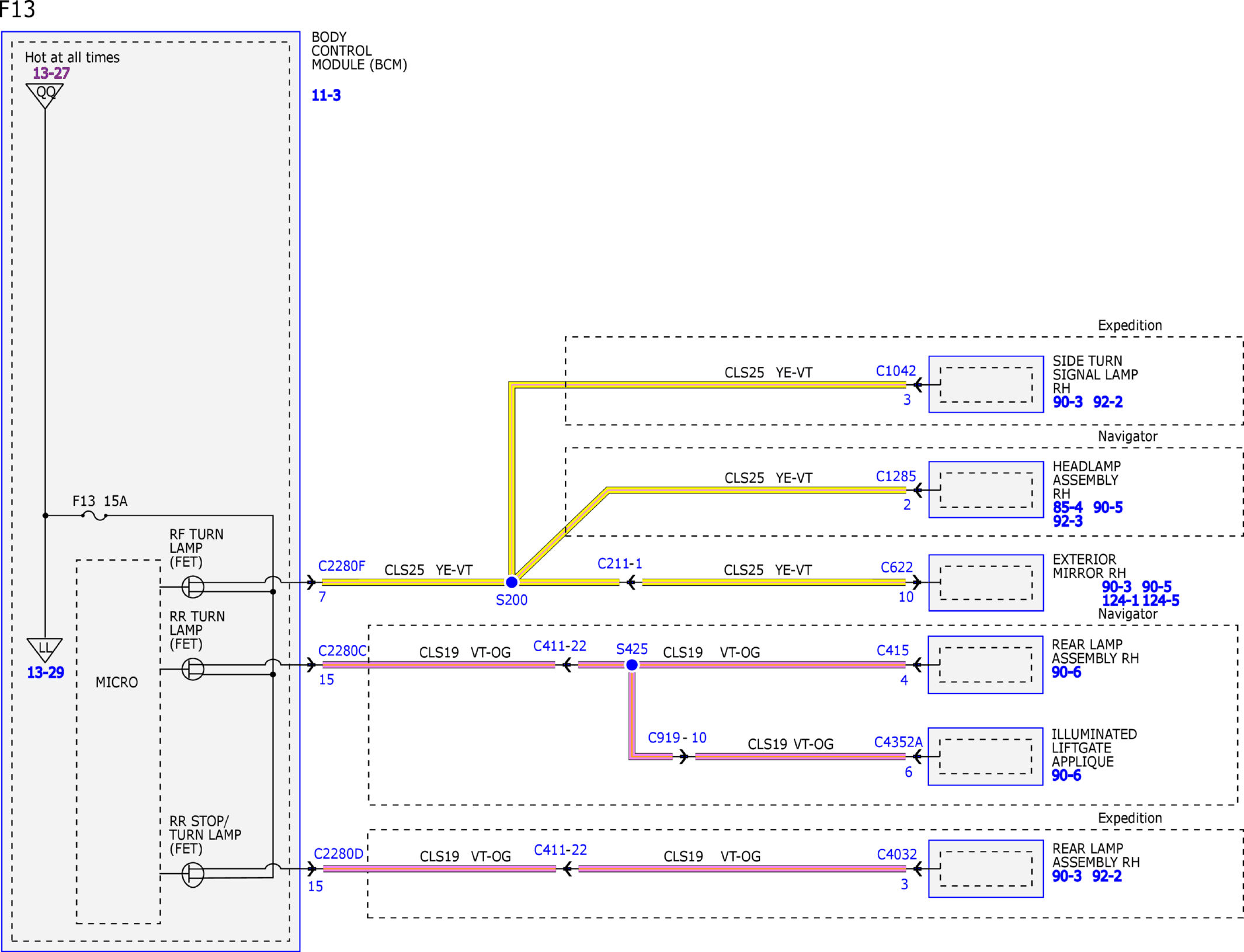Click the F13 15A fuse symbol
1244x952 pixels.
[94, 516]
